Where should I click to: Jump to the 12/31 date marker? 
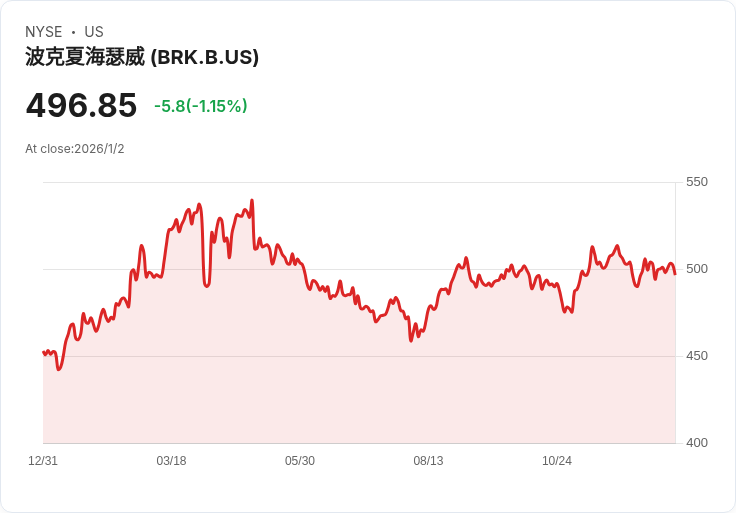coord(43,461)
